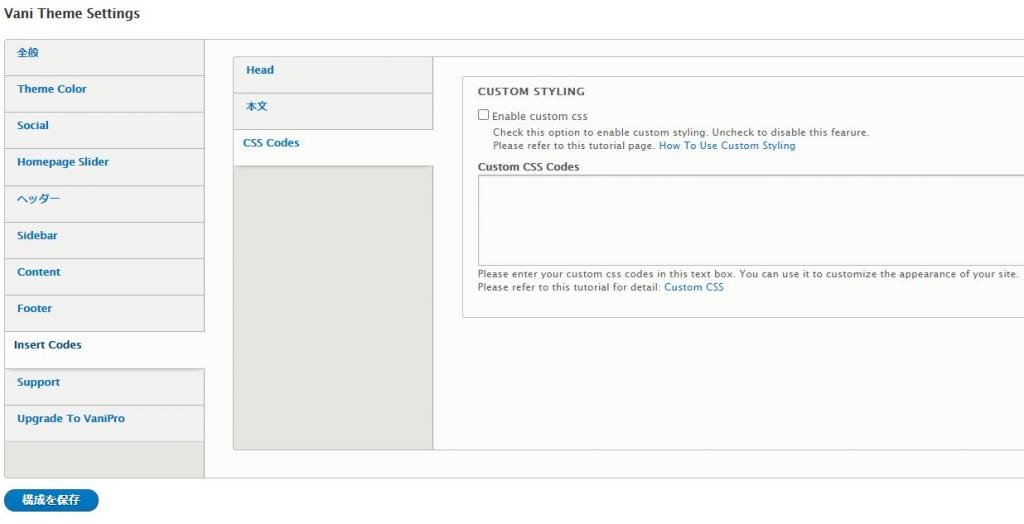The height and width of the screenshot is (524, 1024).
Task: Click the Custom CSS Codes field label
Action: pos(528,167)
